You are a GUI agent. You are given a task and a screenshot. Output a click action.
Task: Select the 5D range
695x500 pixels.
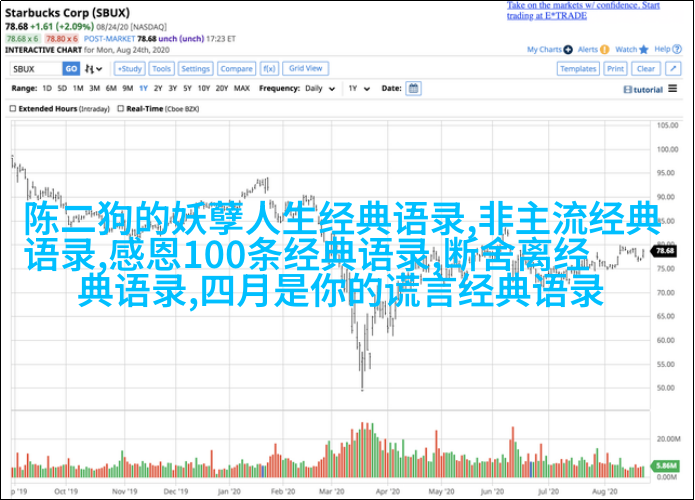coord(62,89)
